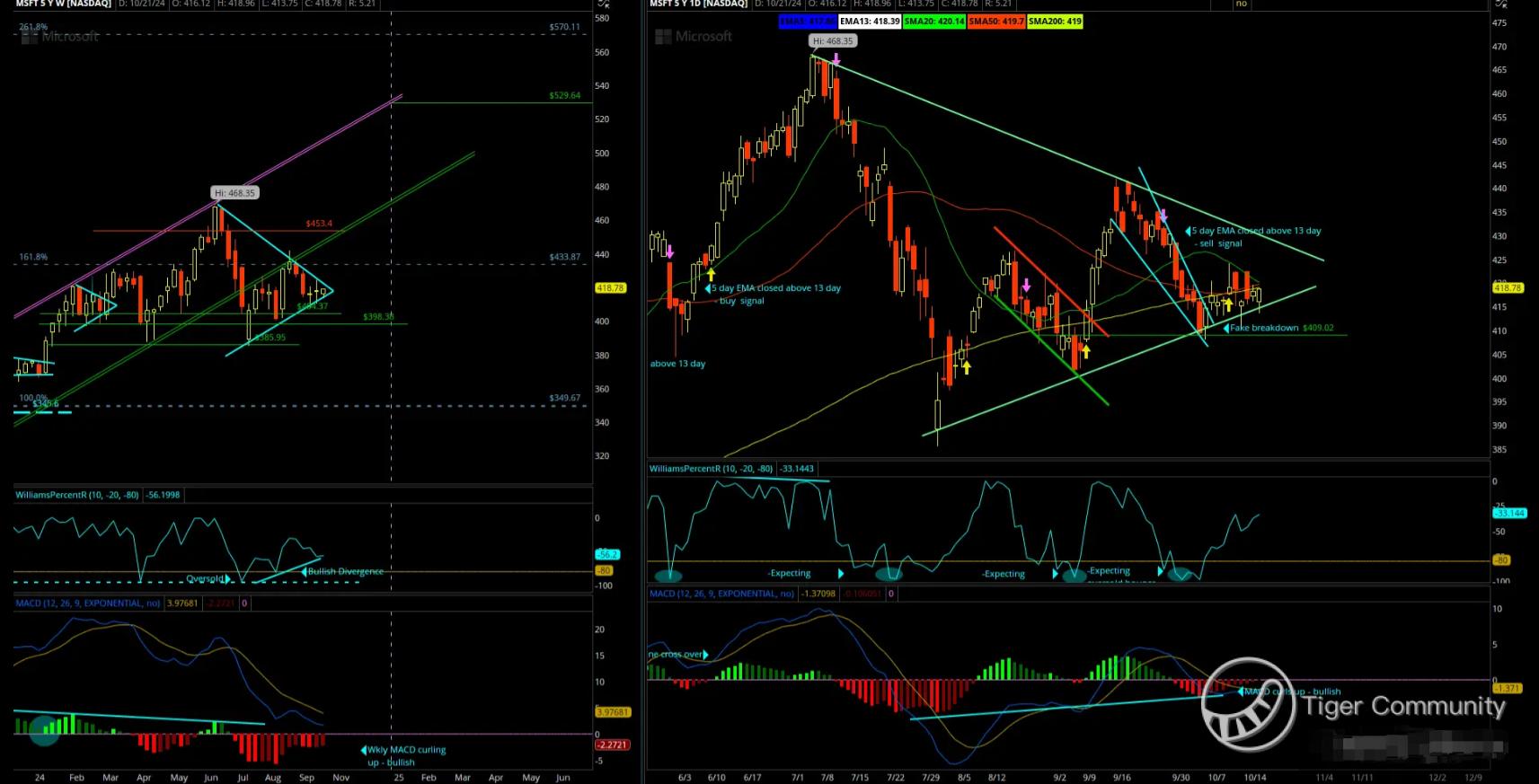Click the daily MACD (12, 26, 9, EXPONENTIAL, no) label

point(721,594)
